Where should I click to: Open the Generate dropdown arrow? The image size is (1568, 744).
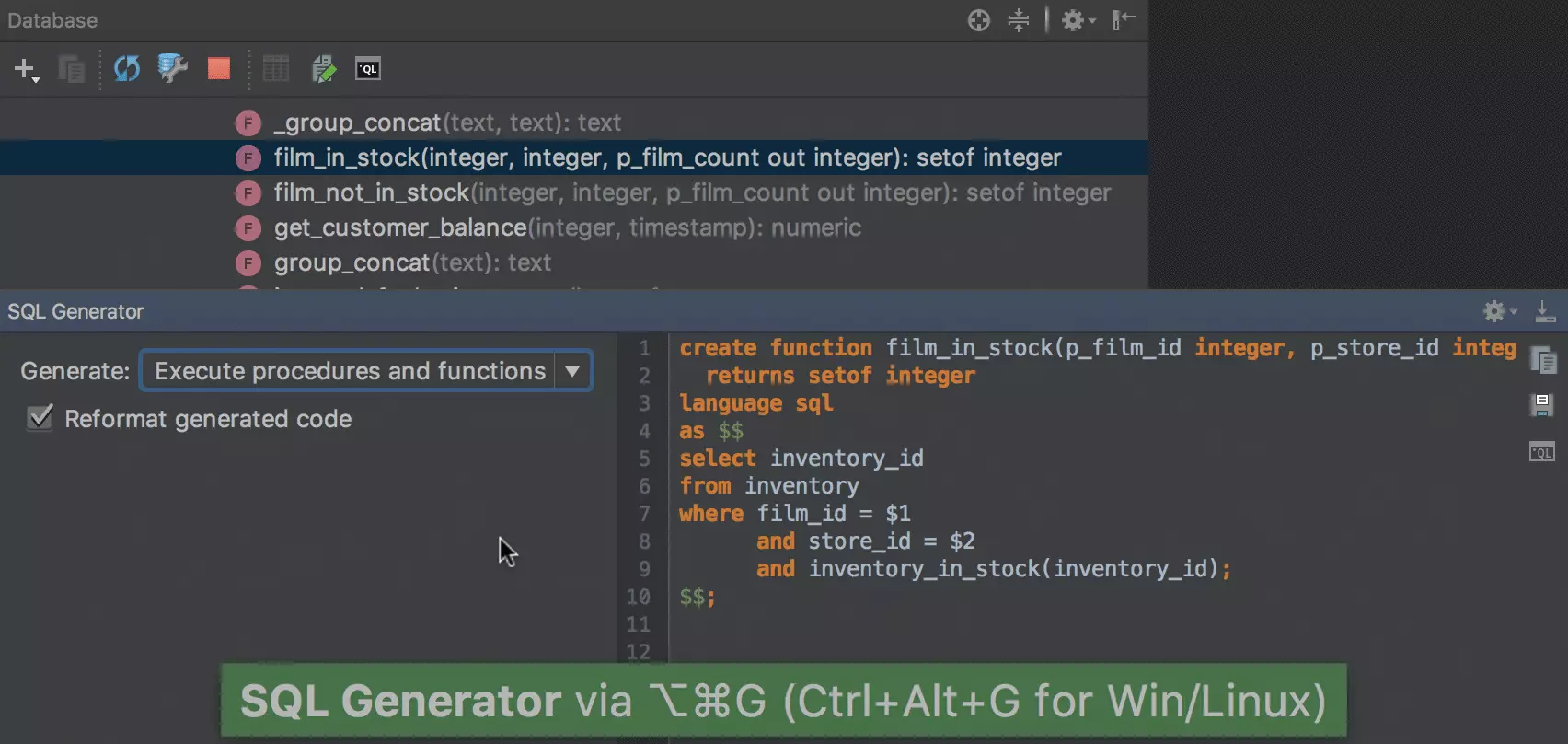click(572, 371)
